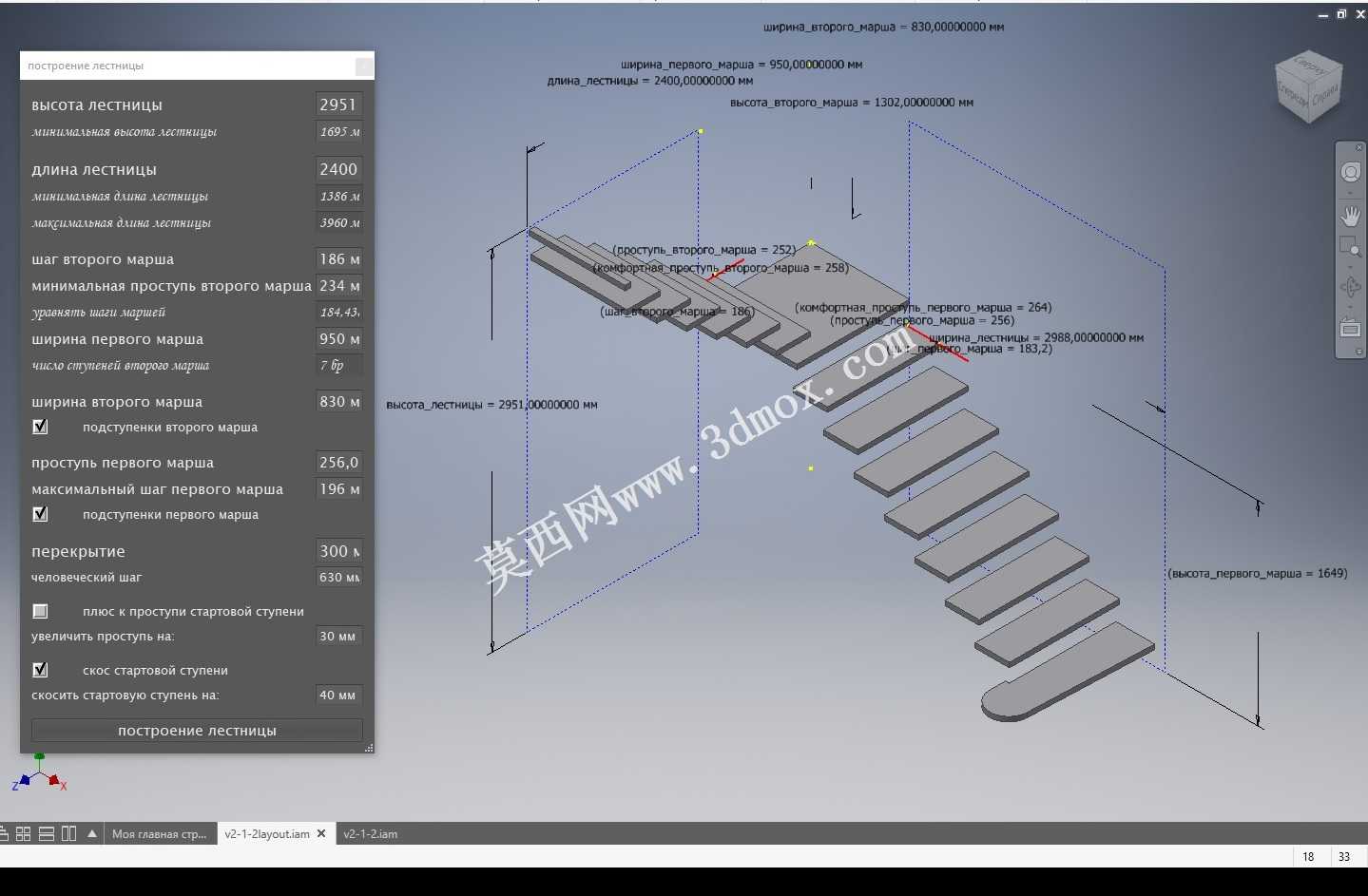
Task: Edit проступь первого марша 256,0 field
Action: click(338, 462)
